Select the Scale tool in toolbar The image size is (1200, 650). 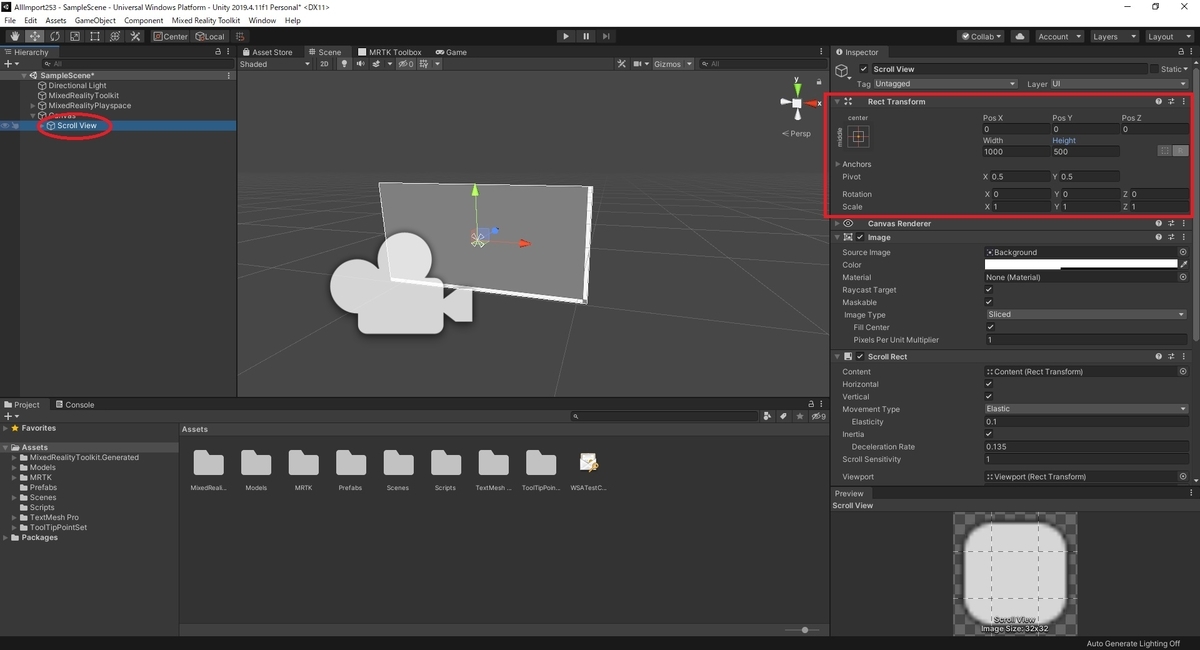click(75, 37)
